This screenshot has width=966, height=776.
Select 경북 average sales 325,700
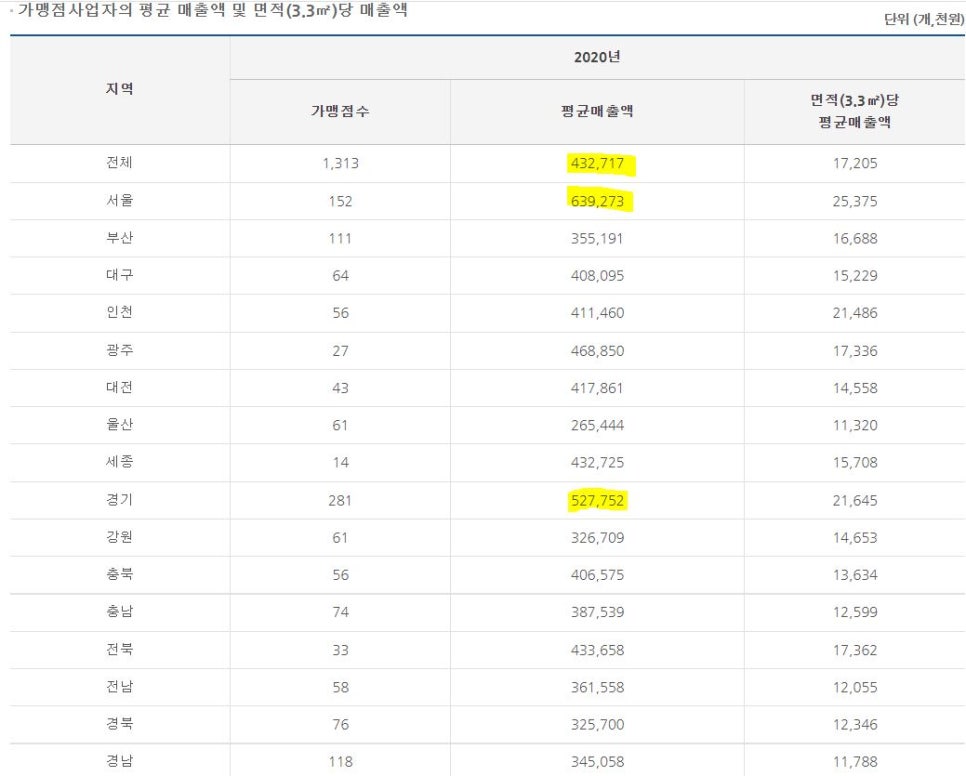point(597,725)
